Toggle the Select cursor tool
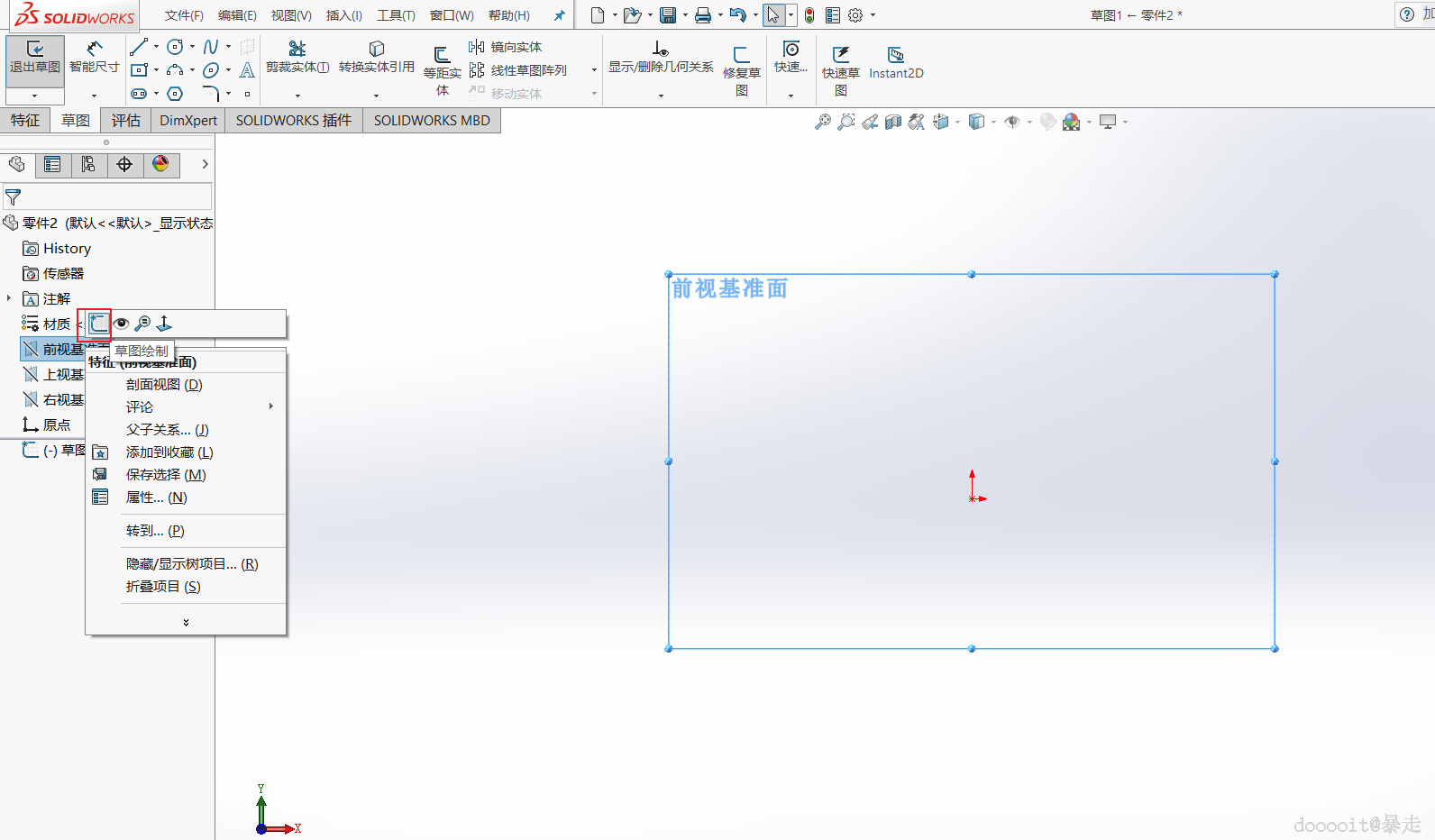1435x840 pixels. (773, 15)
